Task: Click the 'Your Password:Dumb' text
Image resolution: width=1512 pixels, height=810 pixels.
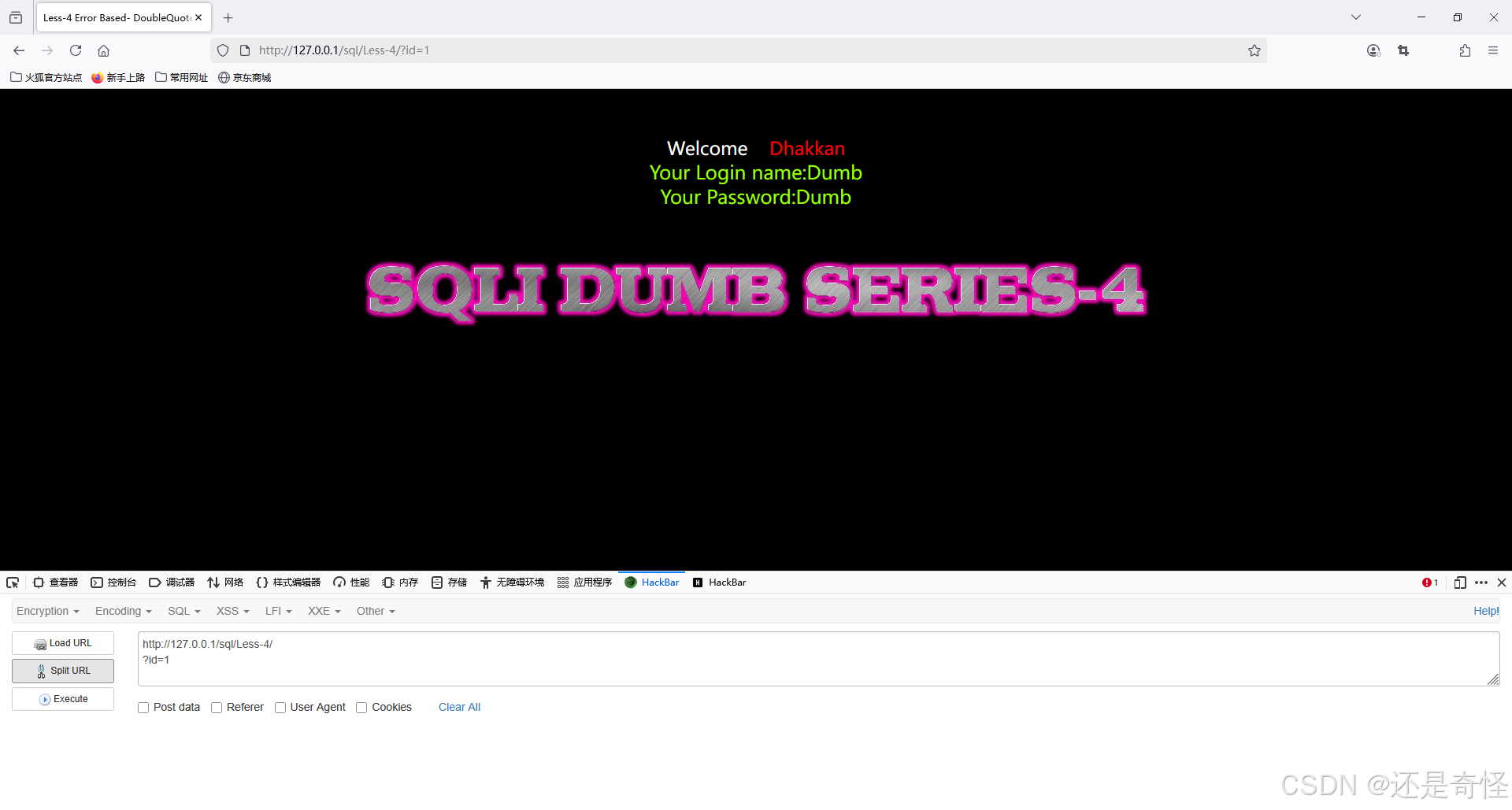Action: click(x=756, y=198)
